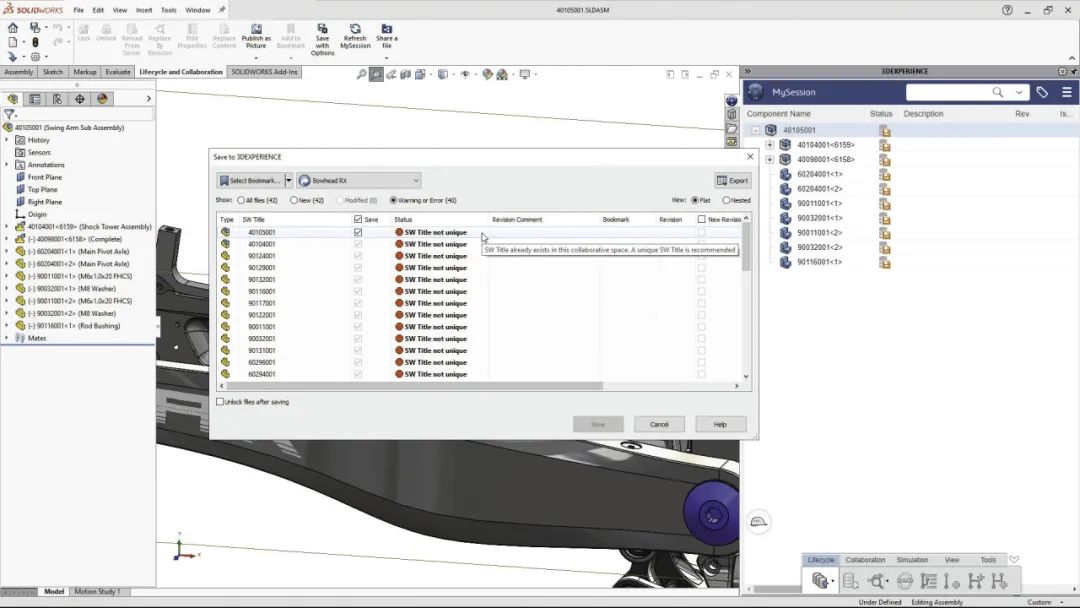The width and height of the screenshot is (1080, 608).
Task: Enable Unlock files after saving checkbox
Action: click(220, 402)
